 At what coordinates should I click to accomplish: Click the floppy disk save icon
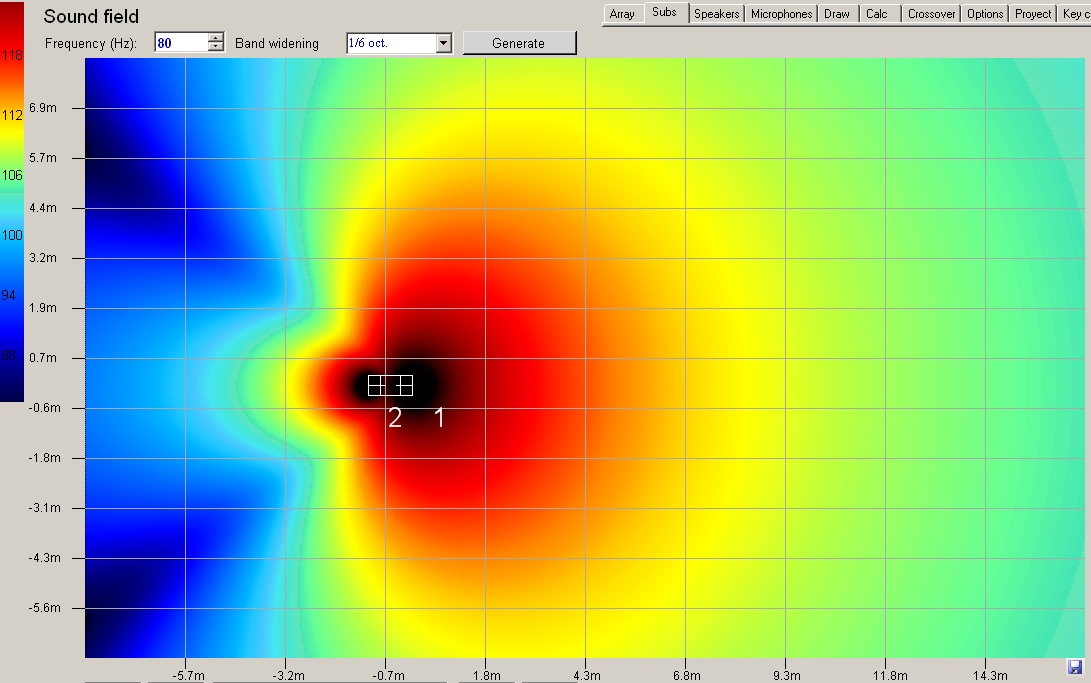(x=1074, y=667)
